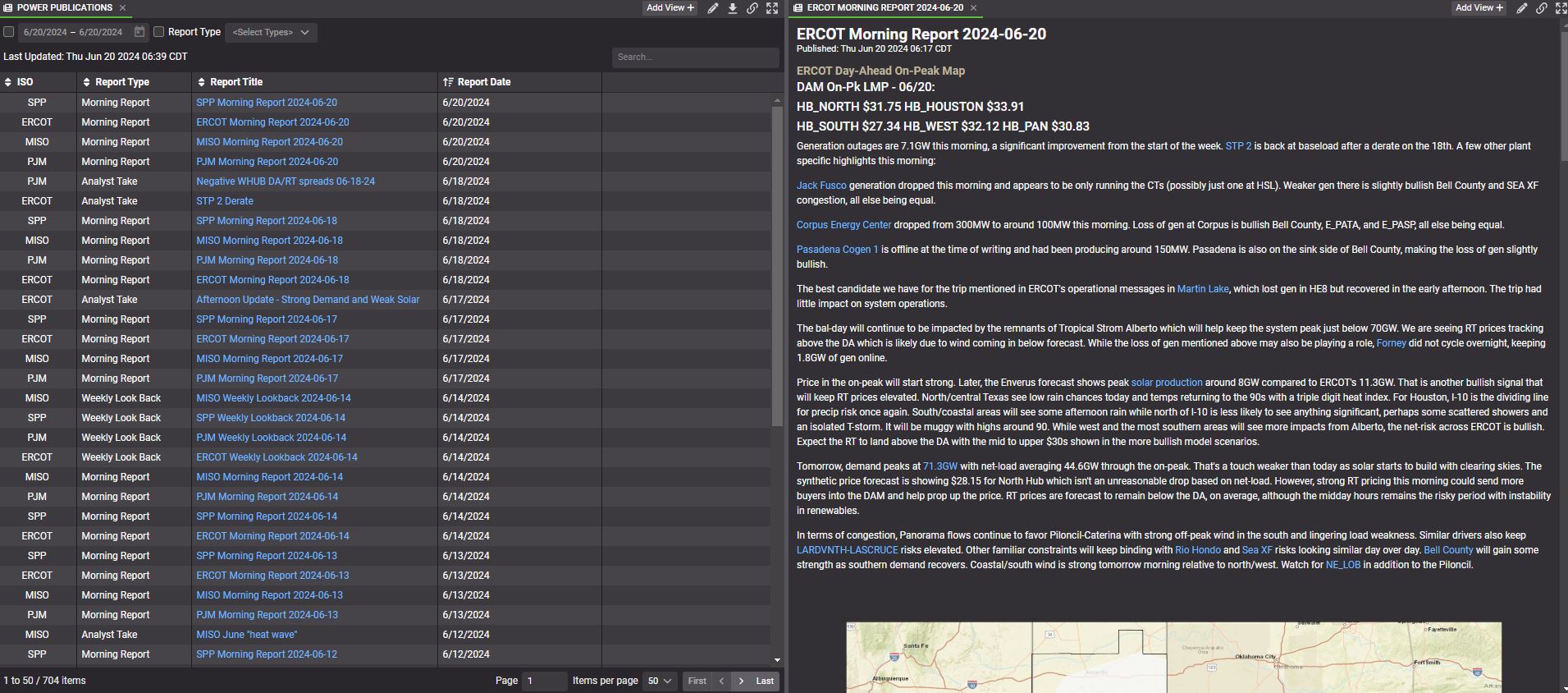Click the publications table vertical scrollbar

pyautogui.click(x=777, y=263)
